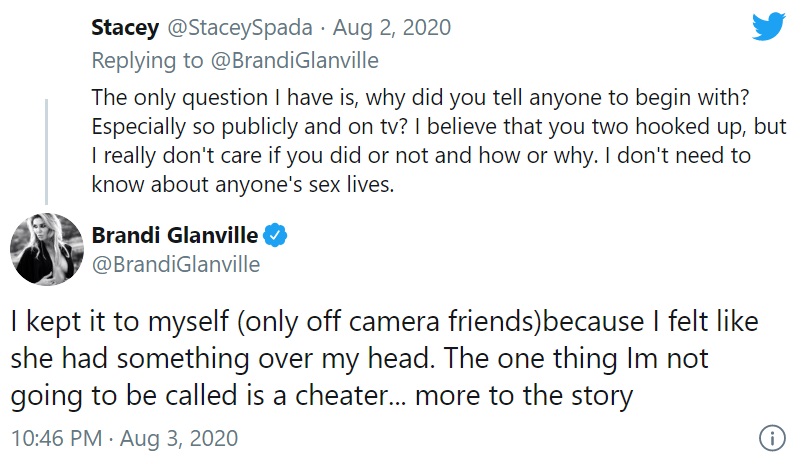Viewport: 802px width, 464px height.
Task: Click Brandi's main tweet text
Action: point(385,359)
